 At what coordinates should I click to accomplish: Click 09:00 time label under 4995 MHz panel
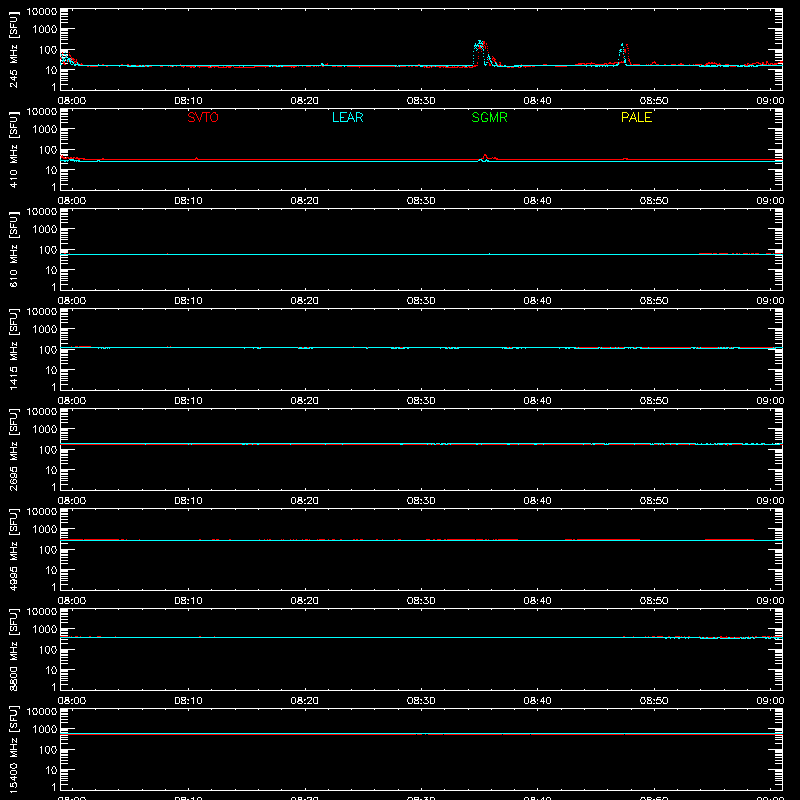click(x=770, y=601)
